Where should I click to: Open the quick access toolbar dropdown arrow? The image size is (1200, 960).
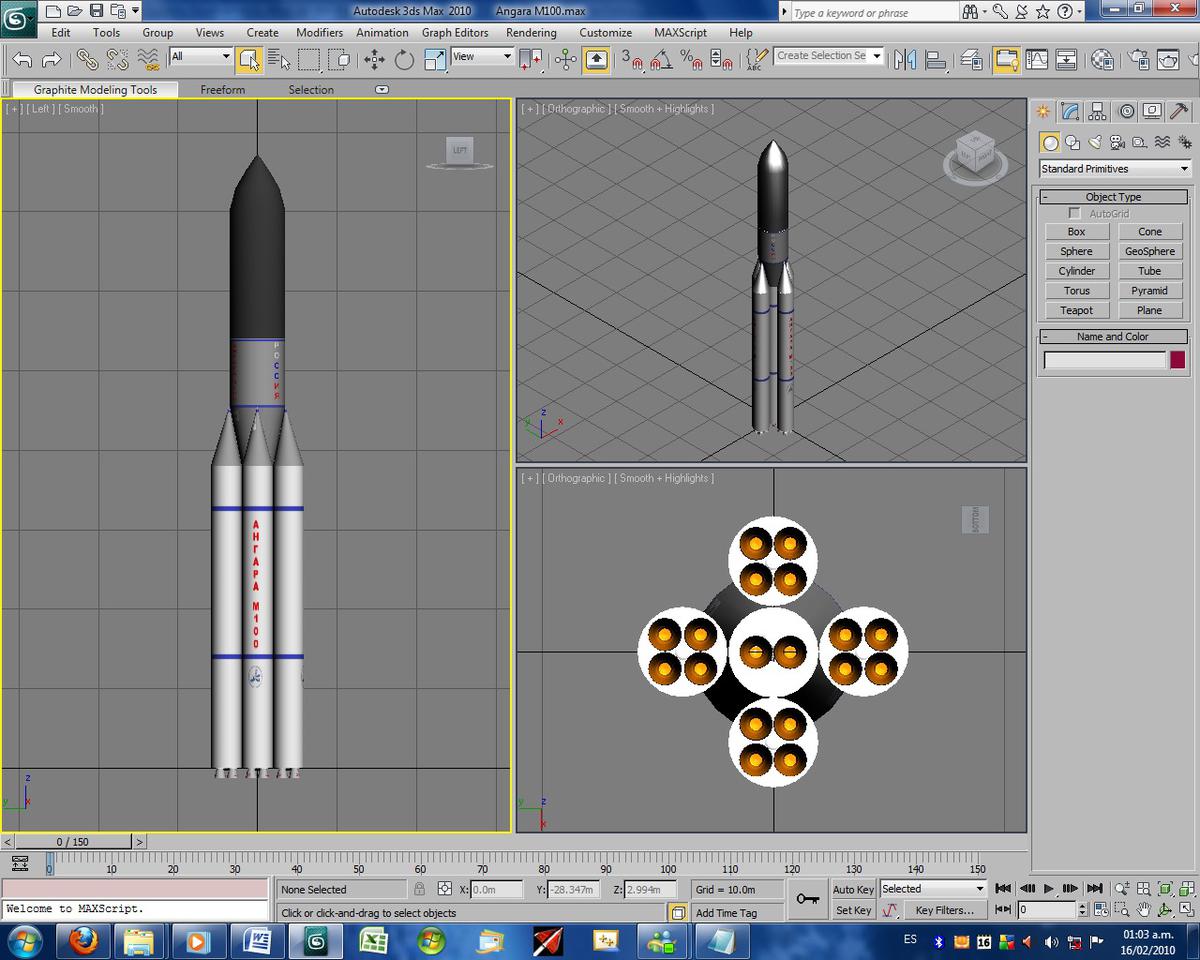(x=135, y=12)
